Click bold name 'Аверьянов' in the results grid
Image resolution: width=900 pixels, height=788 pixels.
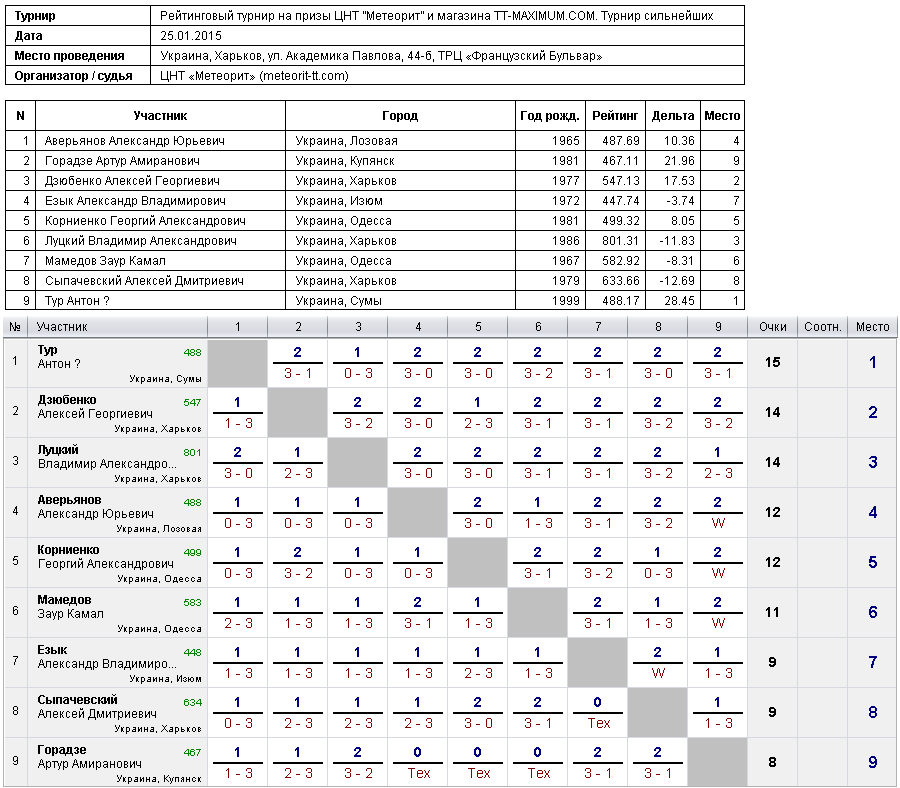point(69,500)
